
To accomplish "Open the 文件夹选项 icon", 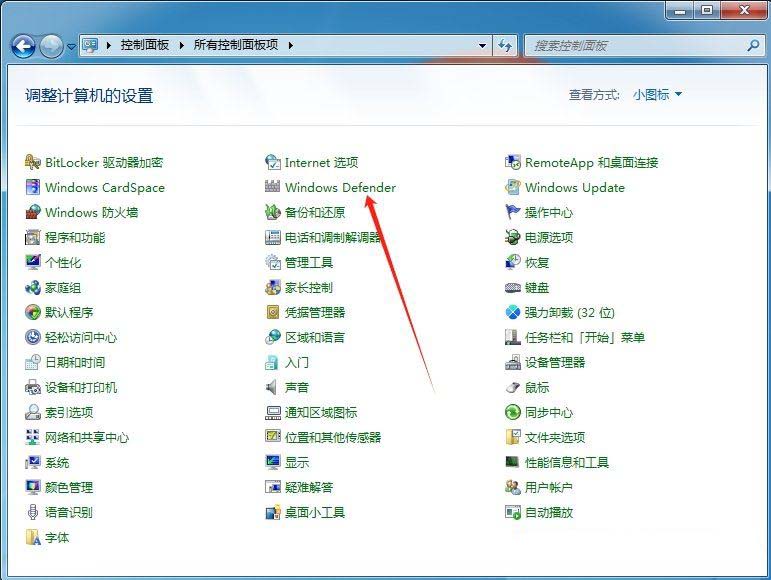I will pyautogui.click(x=513, y=437).
